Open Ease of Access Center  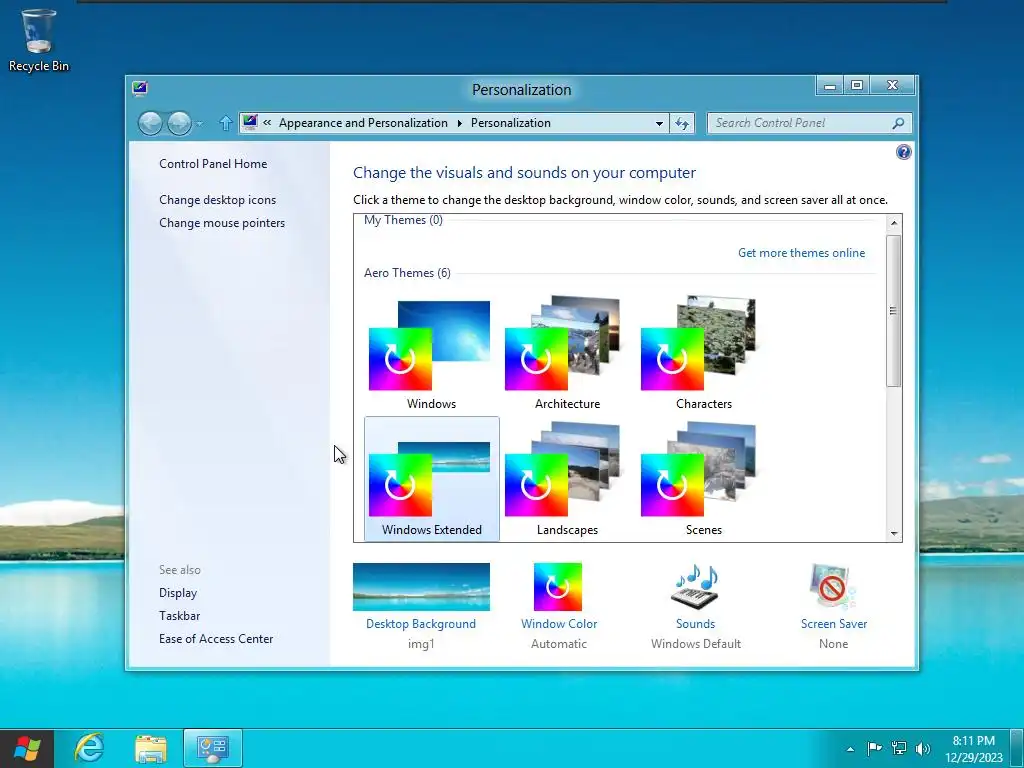[216, 639]
